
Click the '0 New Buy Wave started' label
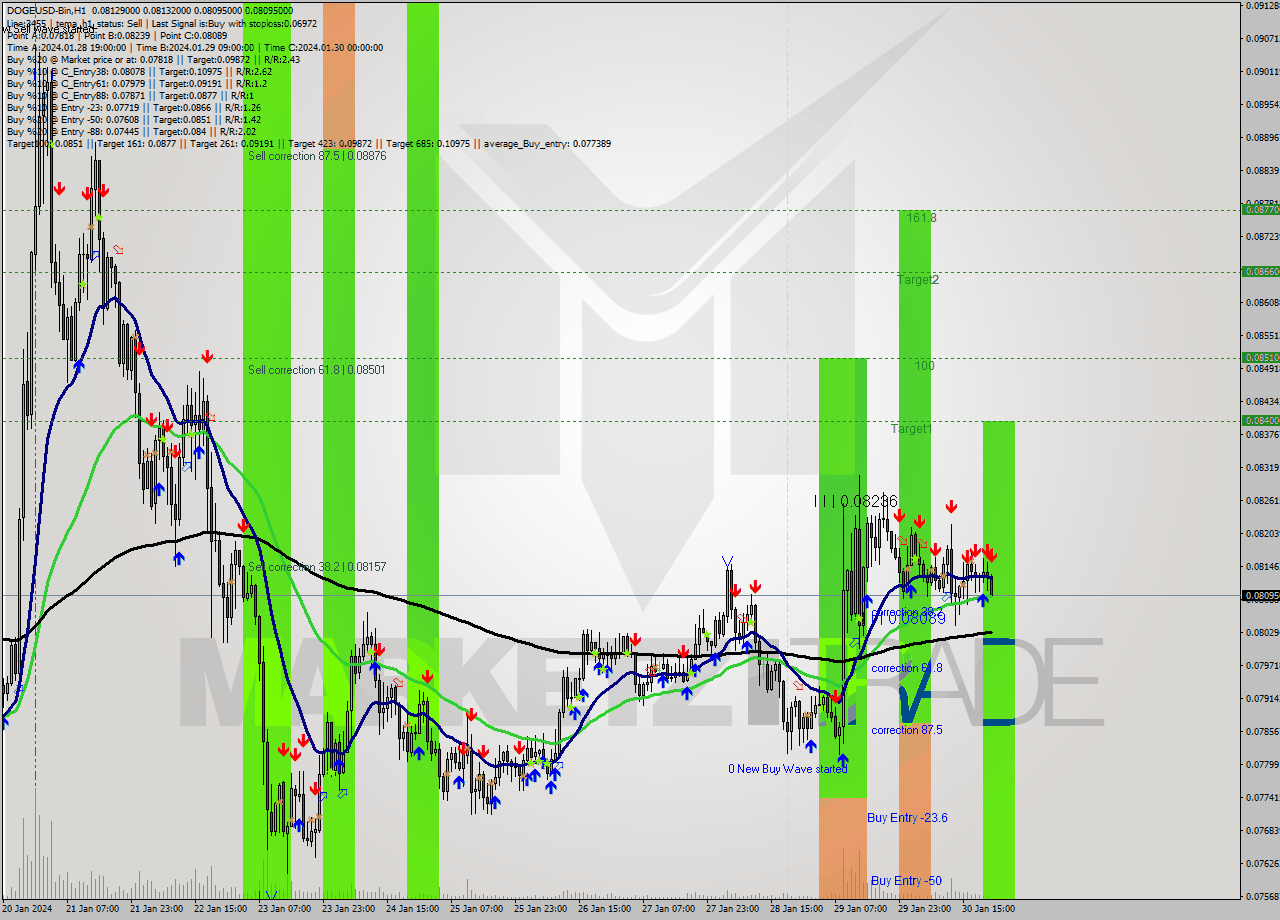[x=788, y=769]
